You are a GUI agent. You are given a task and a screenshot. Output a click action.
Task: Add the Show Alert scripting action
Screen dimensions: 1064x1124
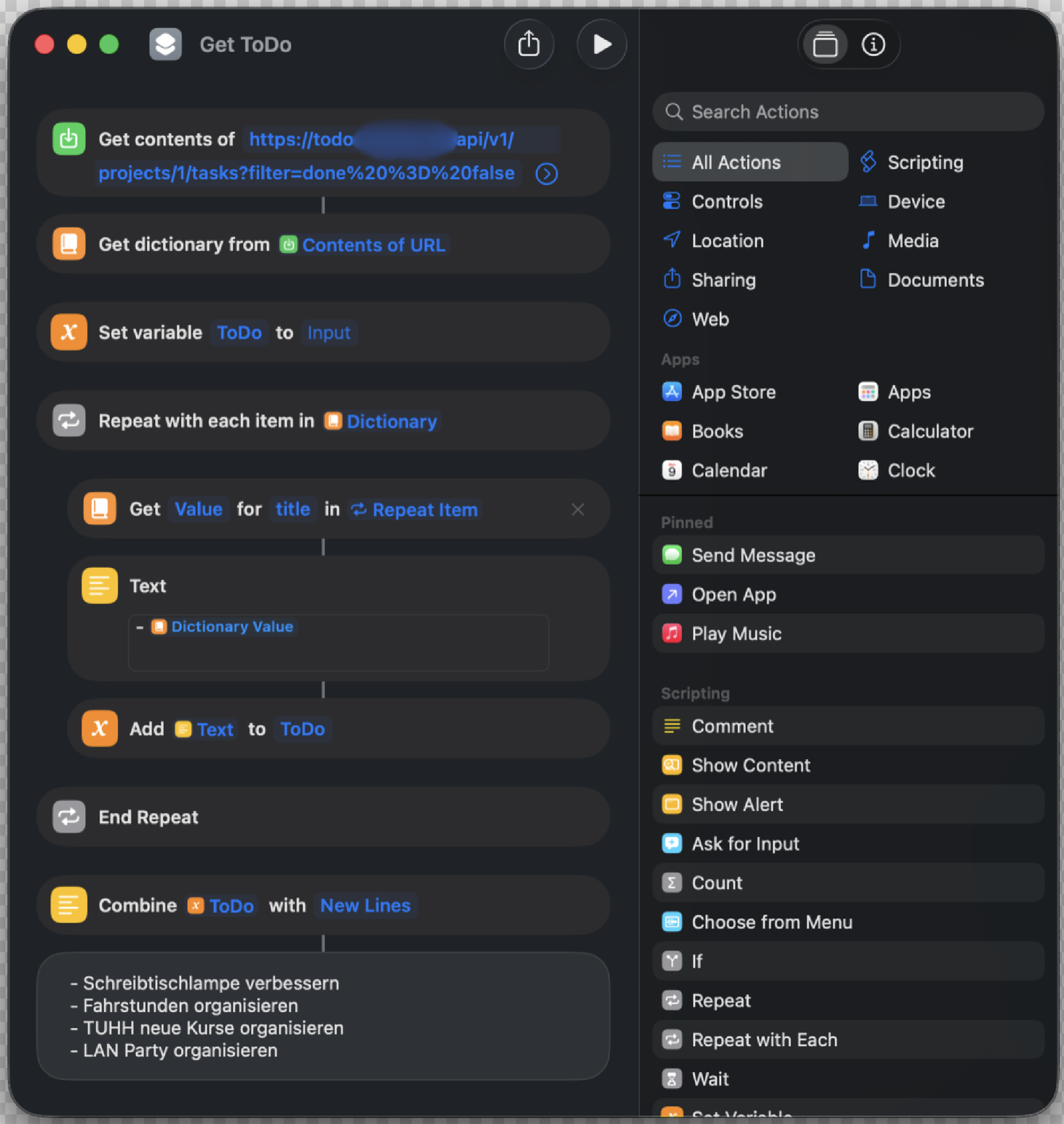click(737, 804)
